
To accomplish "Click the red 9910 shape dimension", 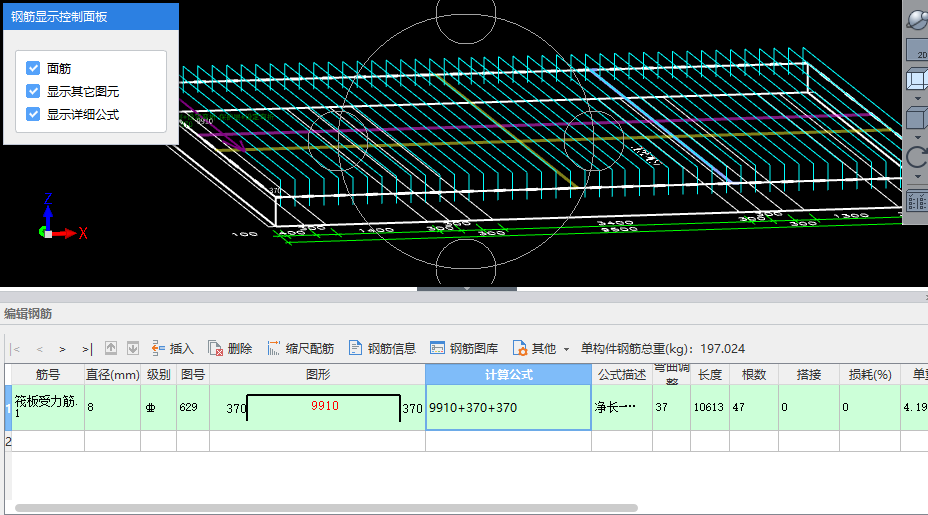I will (x=325, y=405).
